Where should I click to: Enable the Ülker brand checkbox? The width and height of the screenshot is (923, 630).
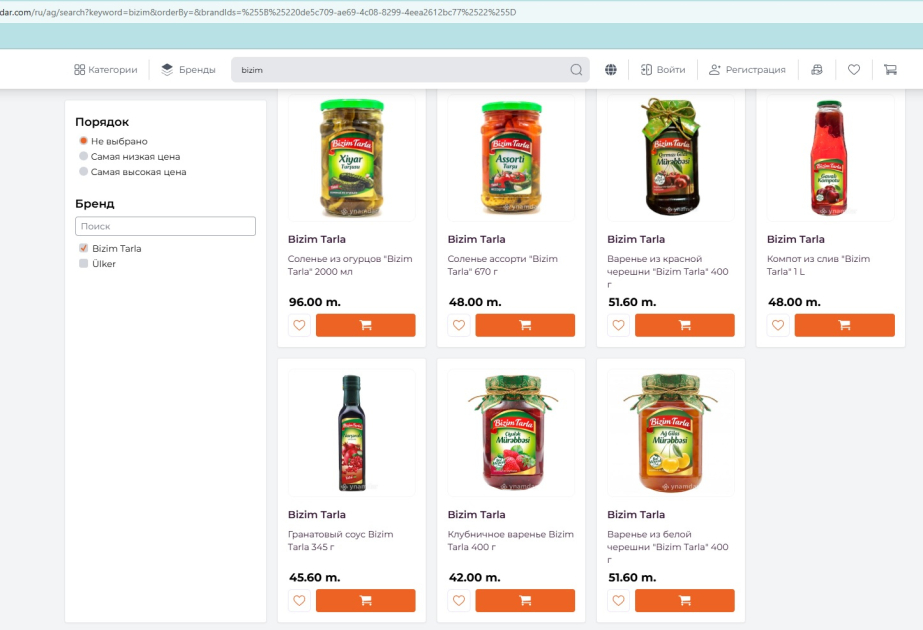pyautogui.click(x=82, y=263)
